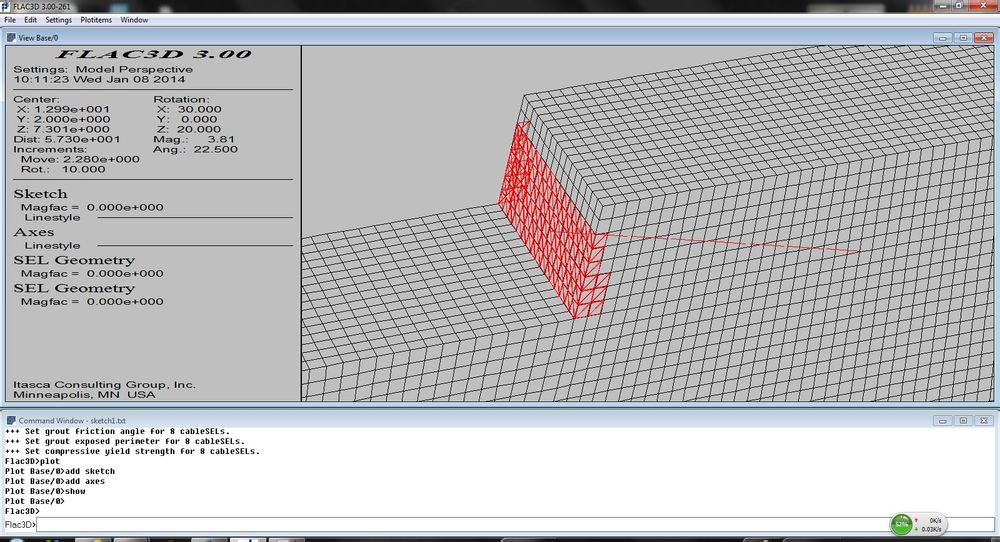Click the Sketch 'Linestyle' label
Viewport: 1000px width, 542px height.
(52, 217)
